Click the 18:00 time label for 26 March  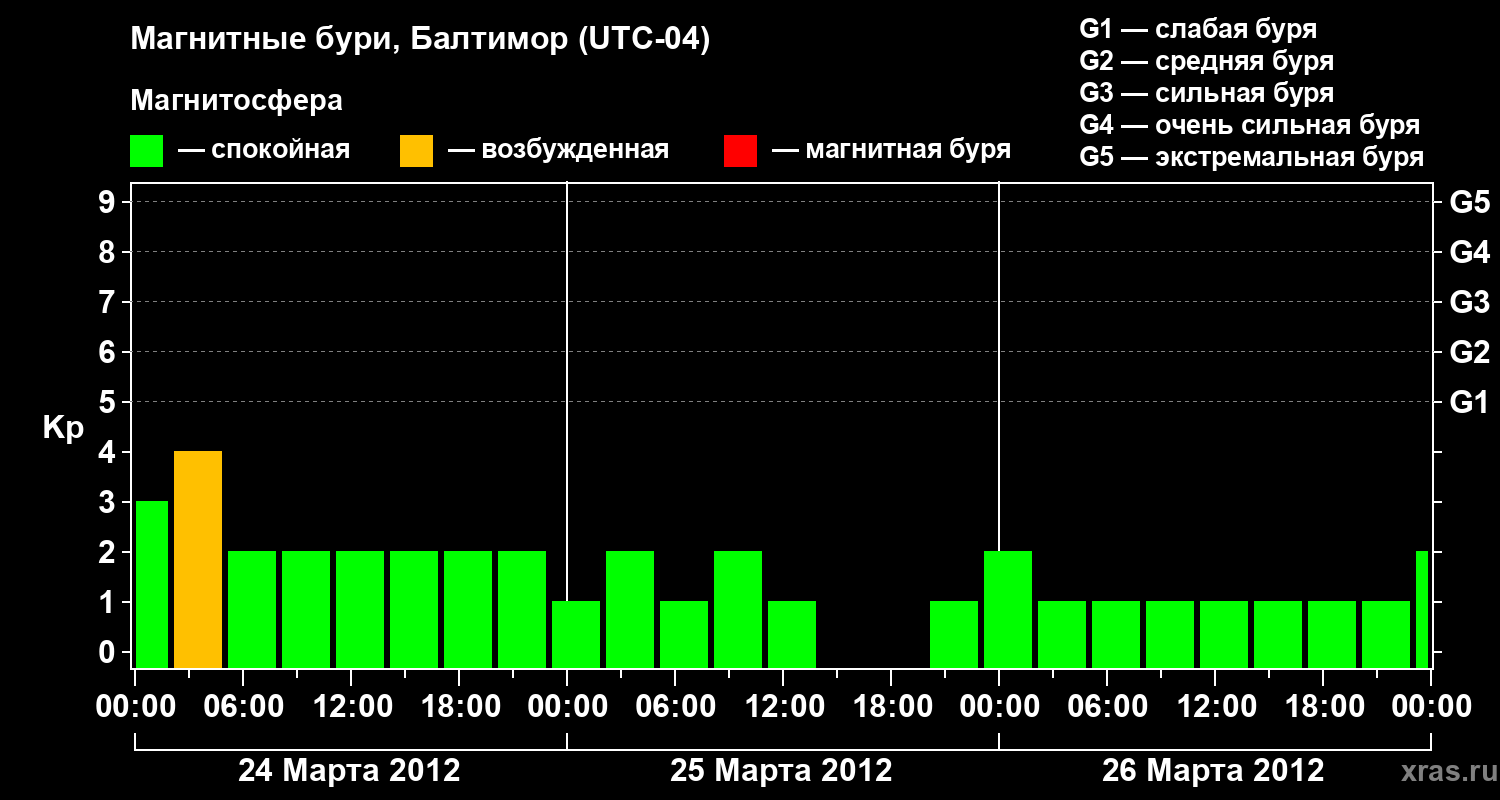1323,707
